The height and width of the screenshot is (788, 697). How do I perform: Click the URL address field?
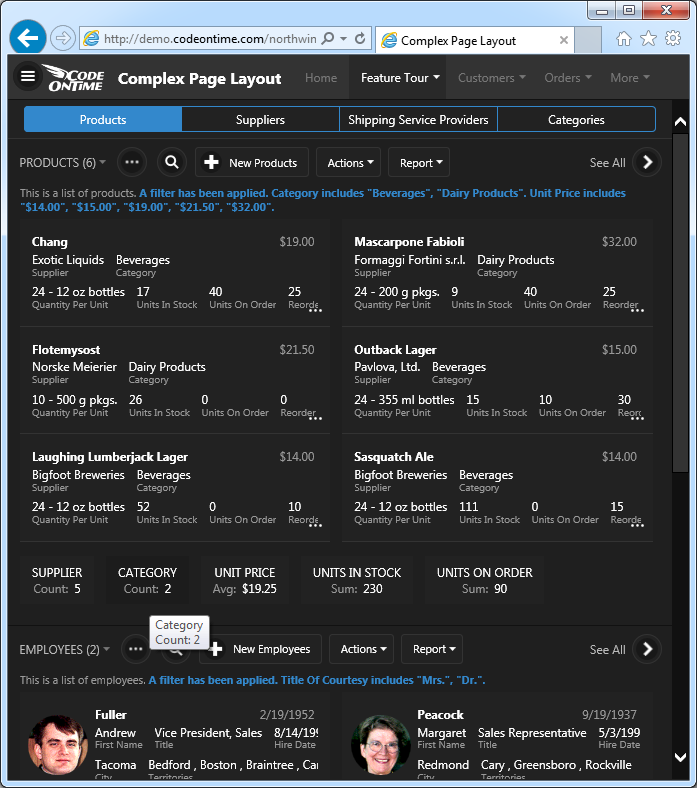tap(210, 39)
